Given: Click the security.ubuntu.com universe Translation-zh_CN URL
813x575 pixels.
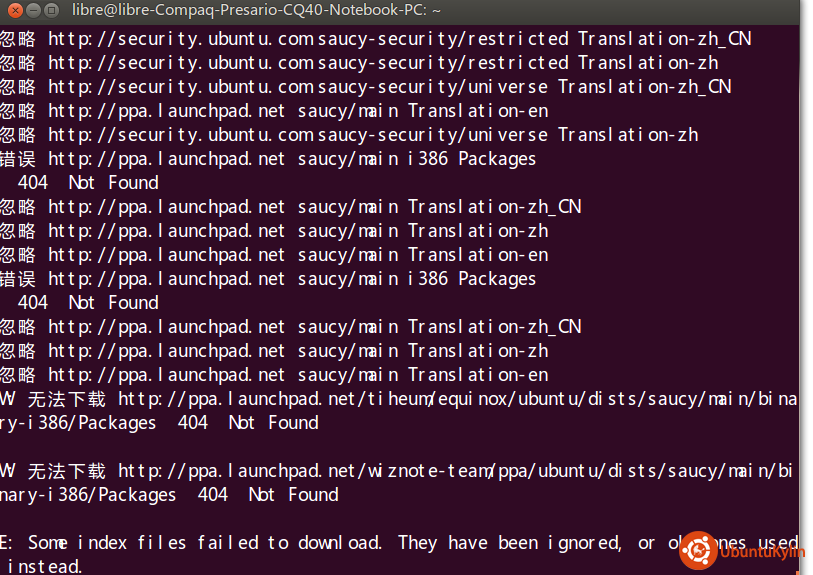Looking at the screenshot, I should 390,87.
